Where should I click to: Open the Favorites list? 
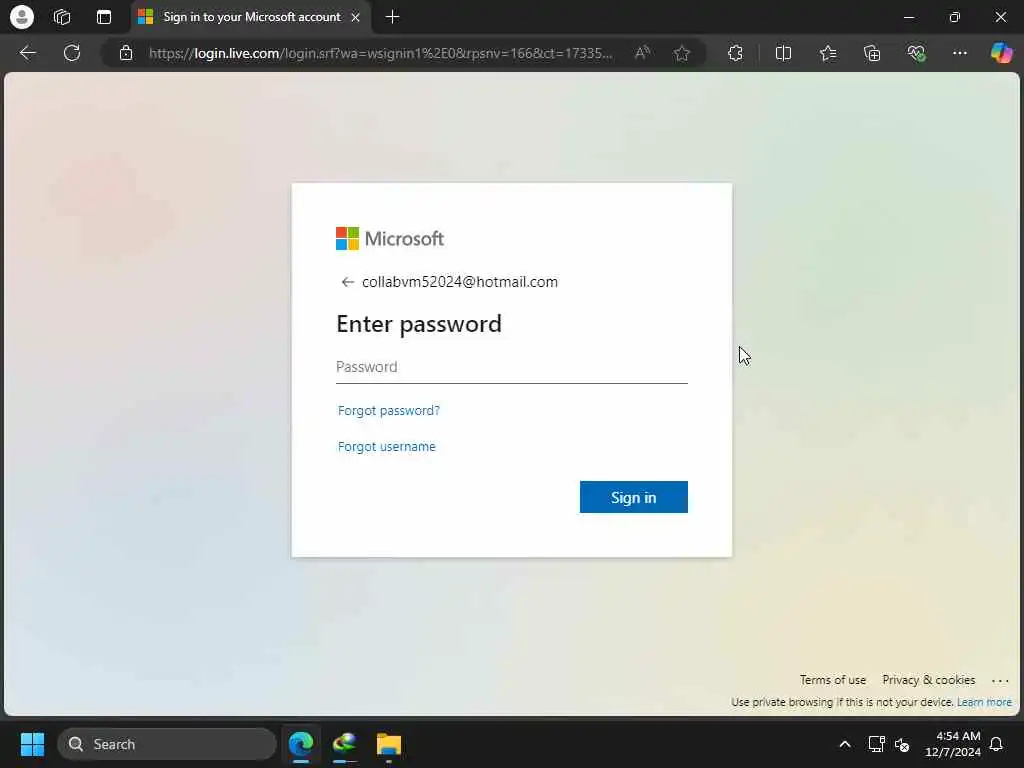point(828,53)
